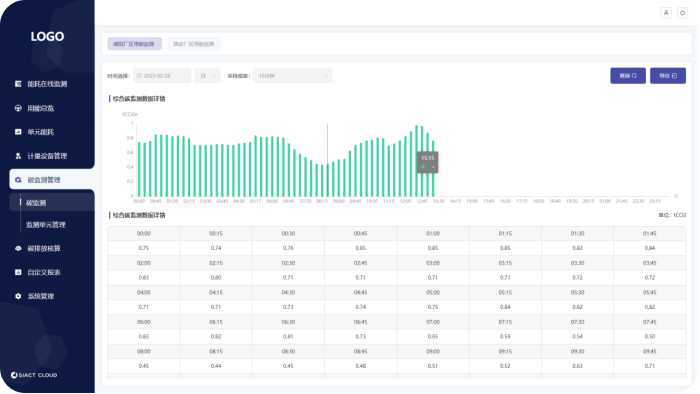
Task: Click the 碳监测管理 gear icon
Action: [18, 180]
